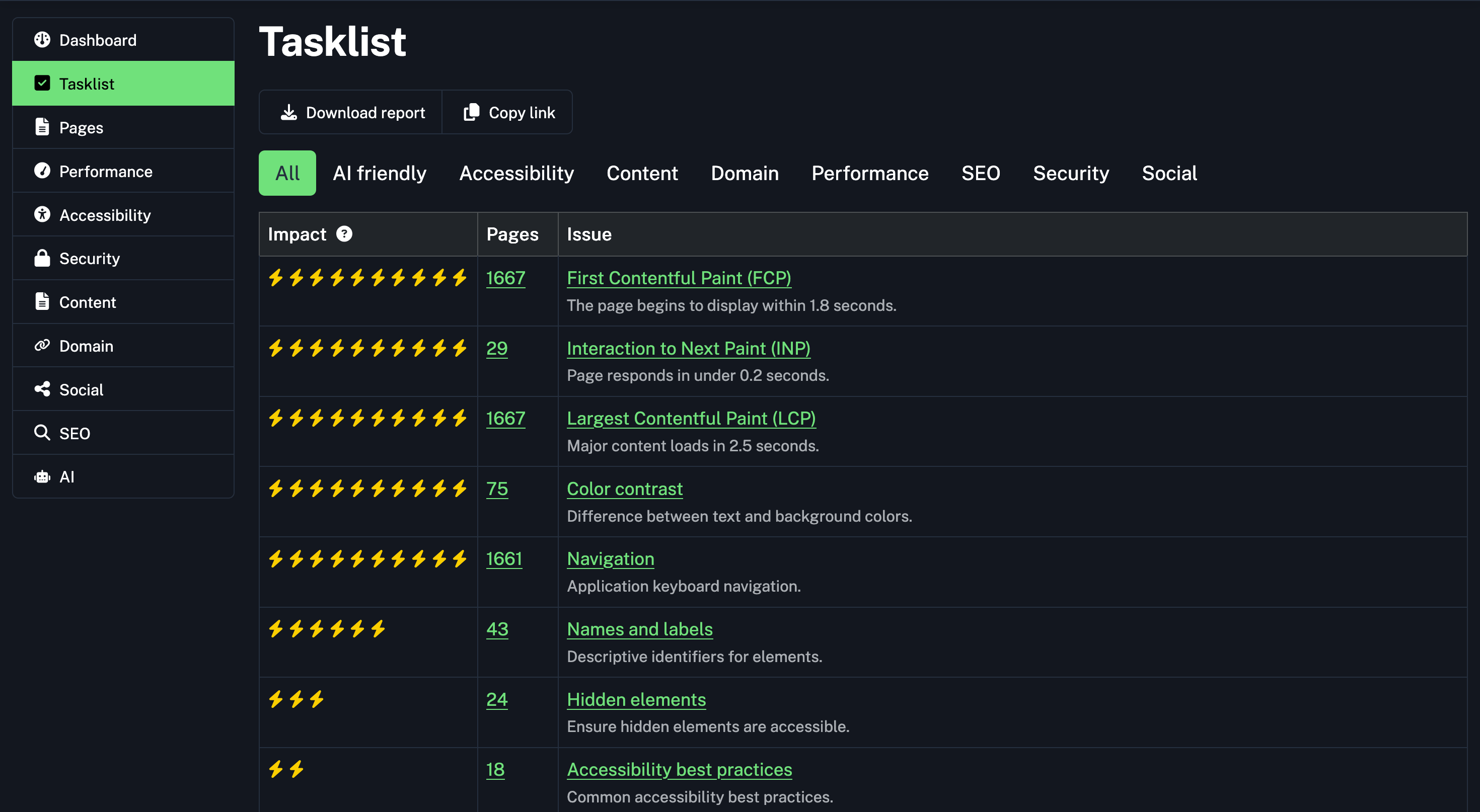1480x812 pixels.
Task: Click the Security padlock icon in sidebar
Action: [x=42, y=258]
